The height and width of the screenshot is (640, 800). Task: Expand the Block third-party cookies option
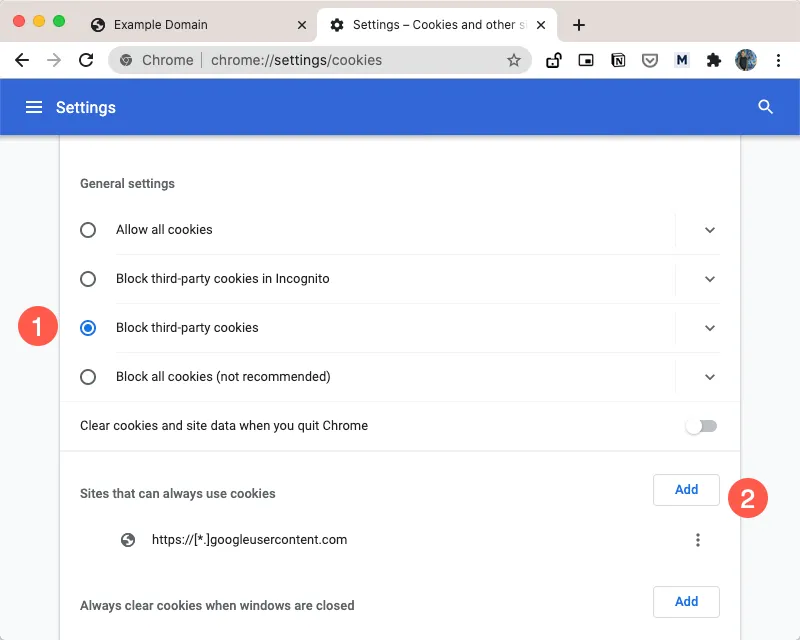(710, 328)
